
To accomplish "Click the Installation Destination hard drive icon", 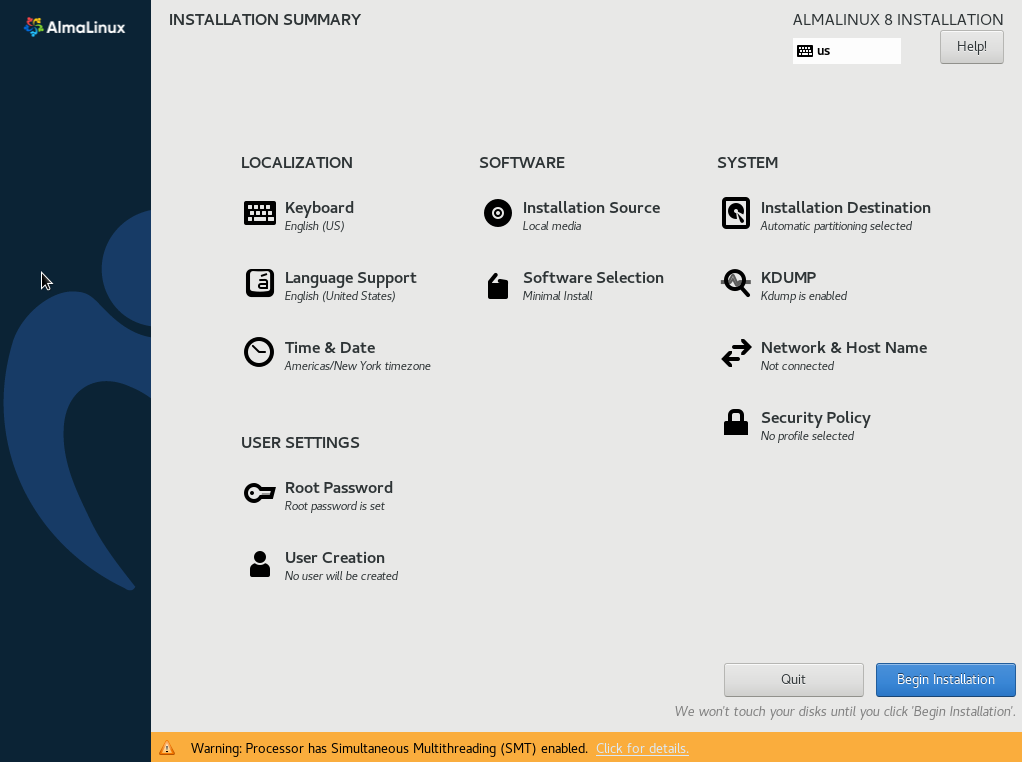I will [736, 213].
